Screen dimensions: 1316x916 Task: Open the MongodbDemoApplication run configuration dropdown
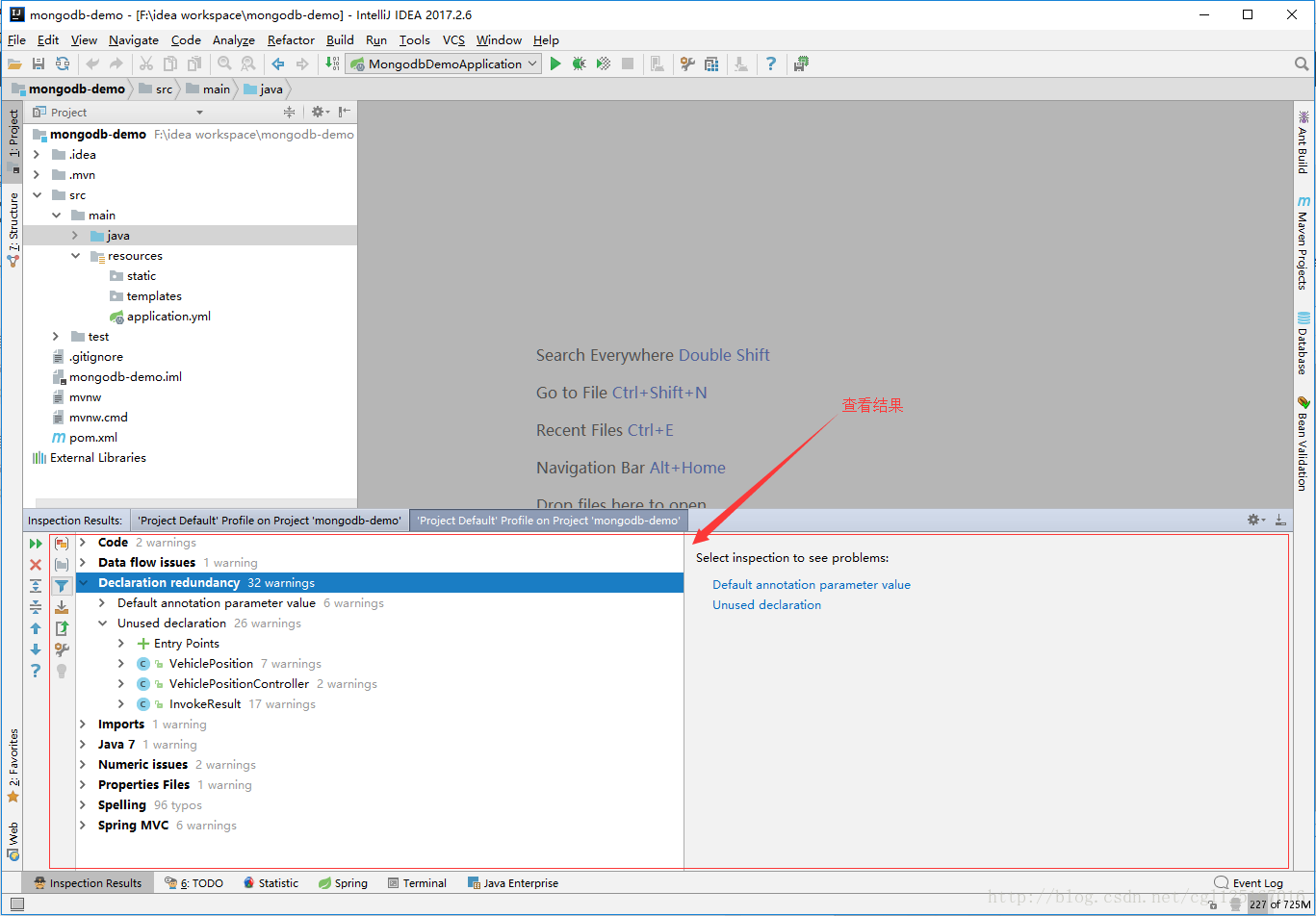tap(446, 64)
